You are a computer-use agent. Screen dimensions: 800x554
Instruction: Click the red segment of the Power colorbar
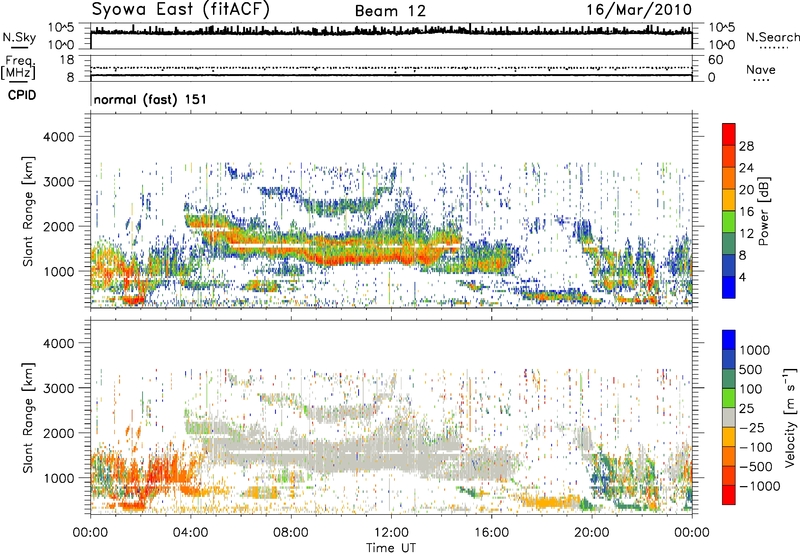point(729,134)
